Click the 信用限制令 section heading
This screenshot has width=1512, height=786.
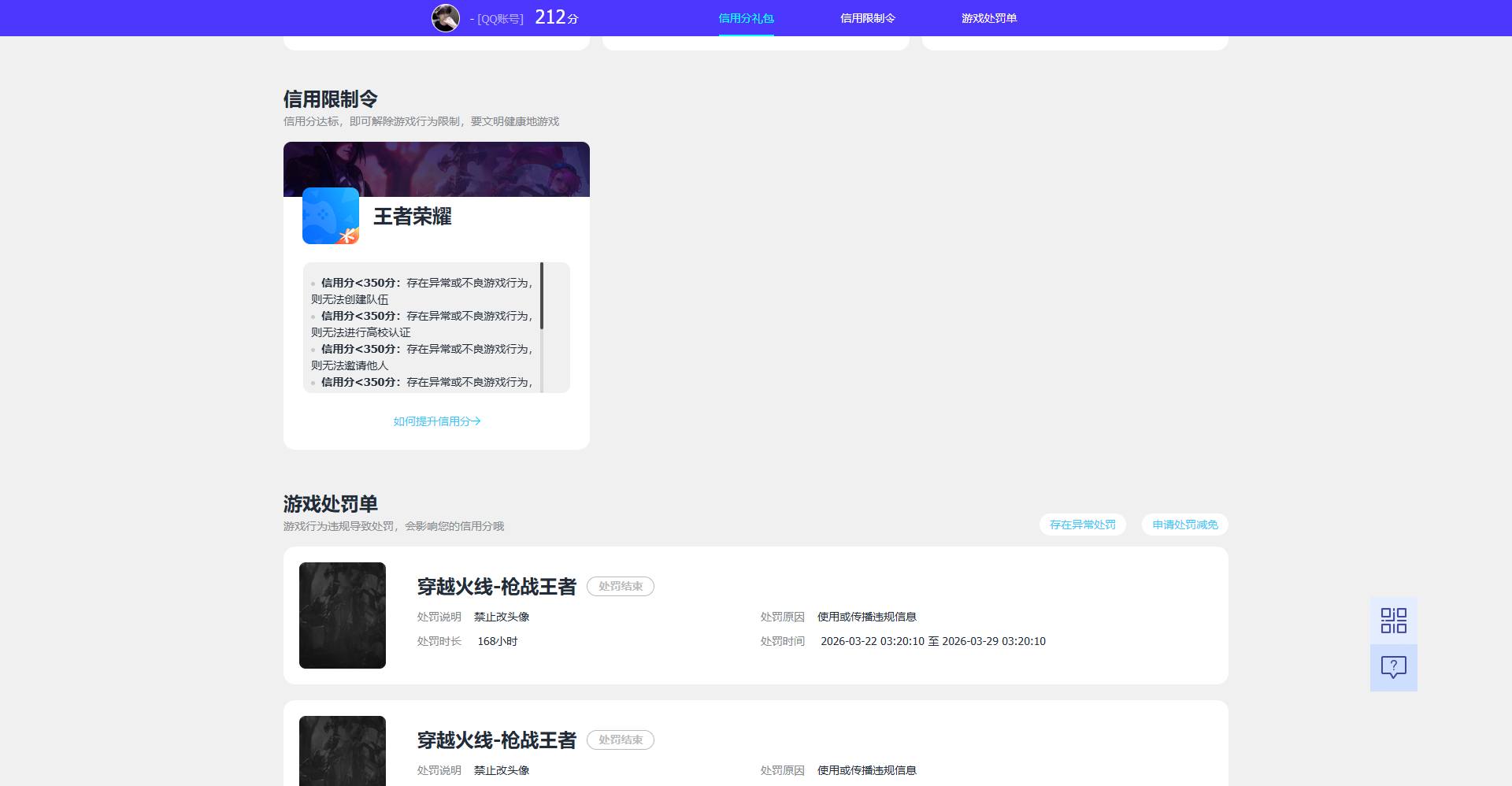pyautogui.click(x=331, y=99)
